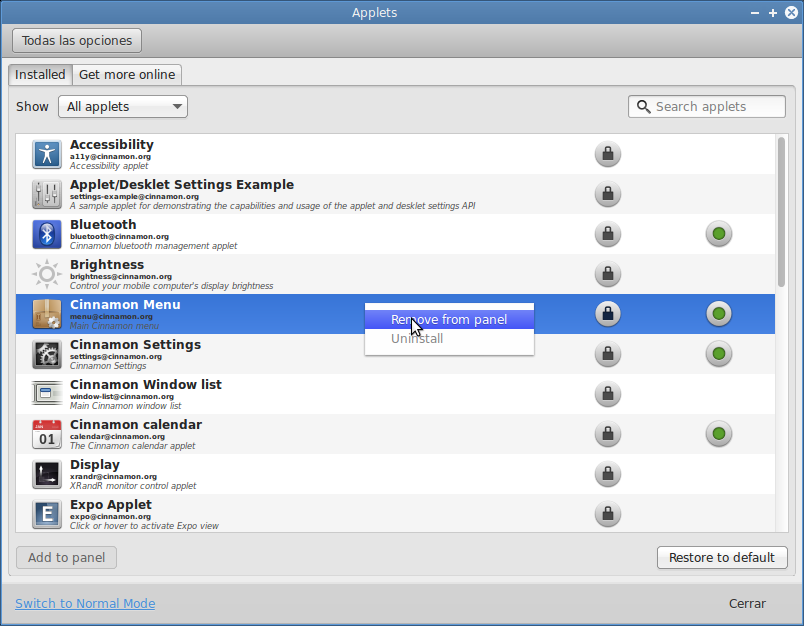Open the Show All applets dropdown
The height and width of the screenshot is (626, 804).
(123, 107)
